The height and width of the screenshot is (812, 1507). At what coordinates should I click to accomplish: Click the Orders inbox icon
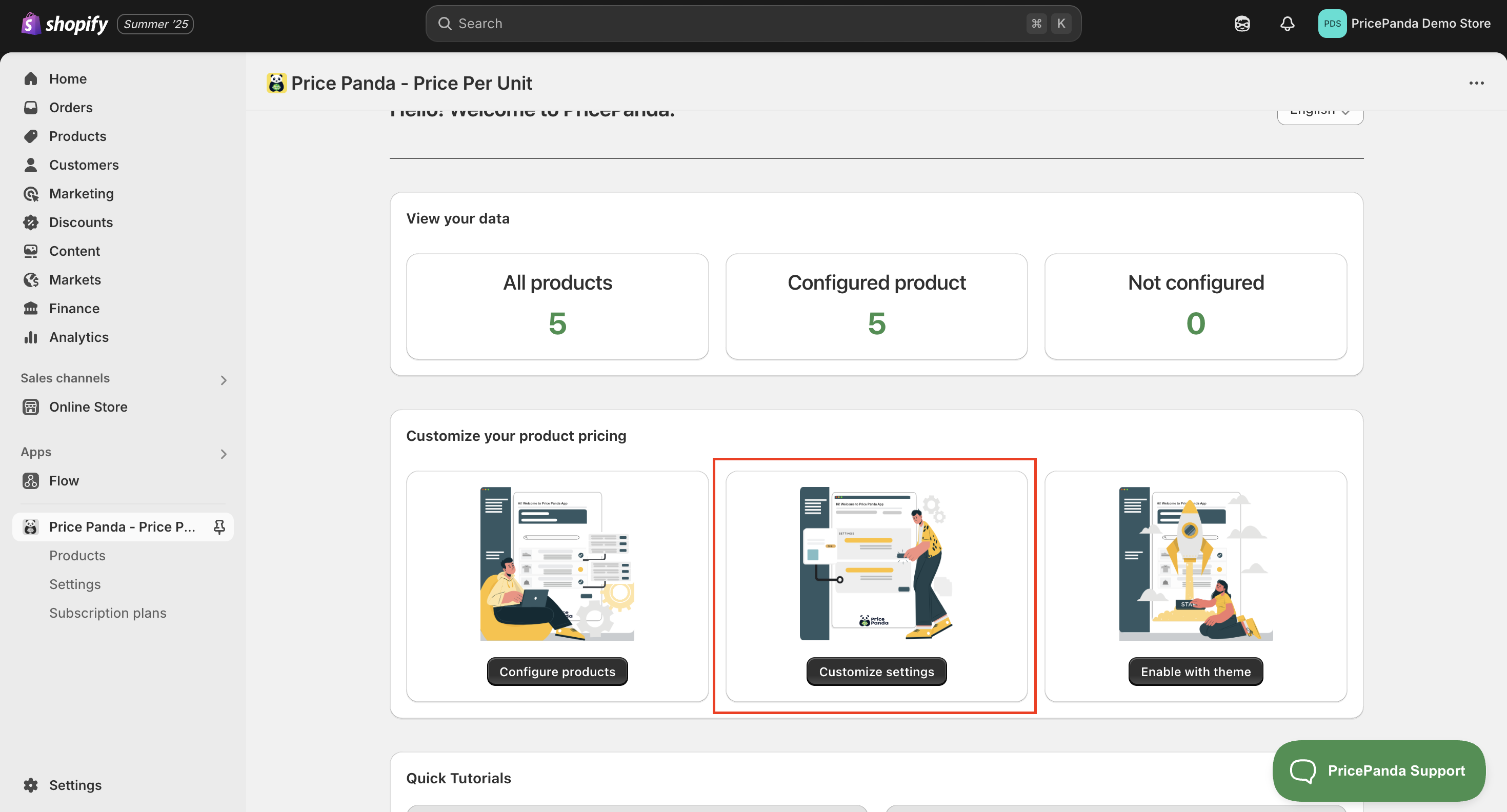coord(31,108)
